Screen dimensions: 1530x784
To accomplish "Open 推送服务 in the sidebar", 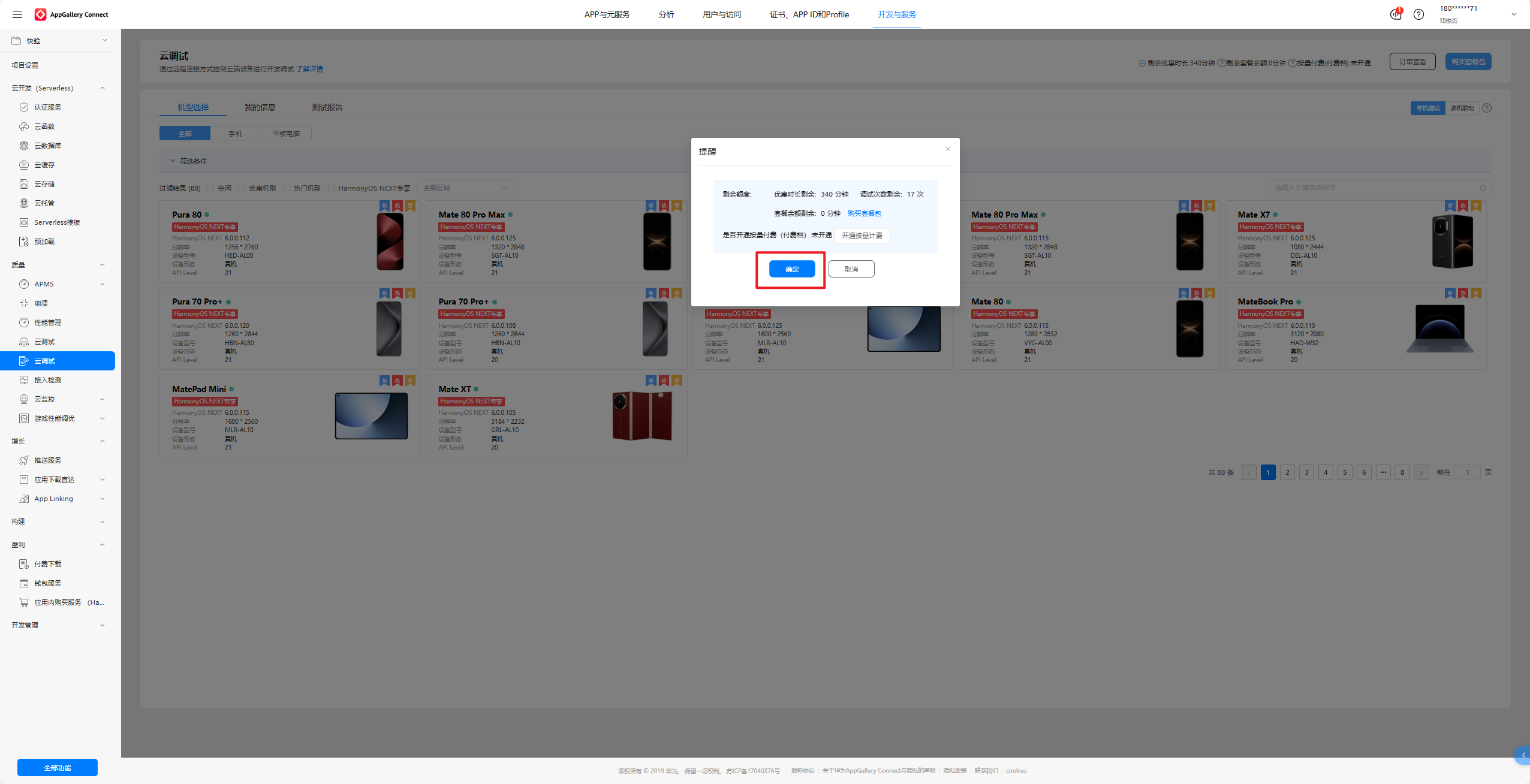I will [47, 460].
